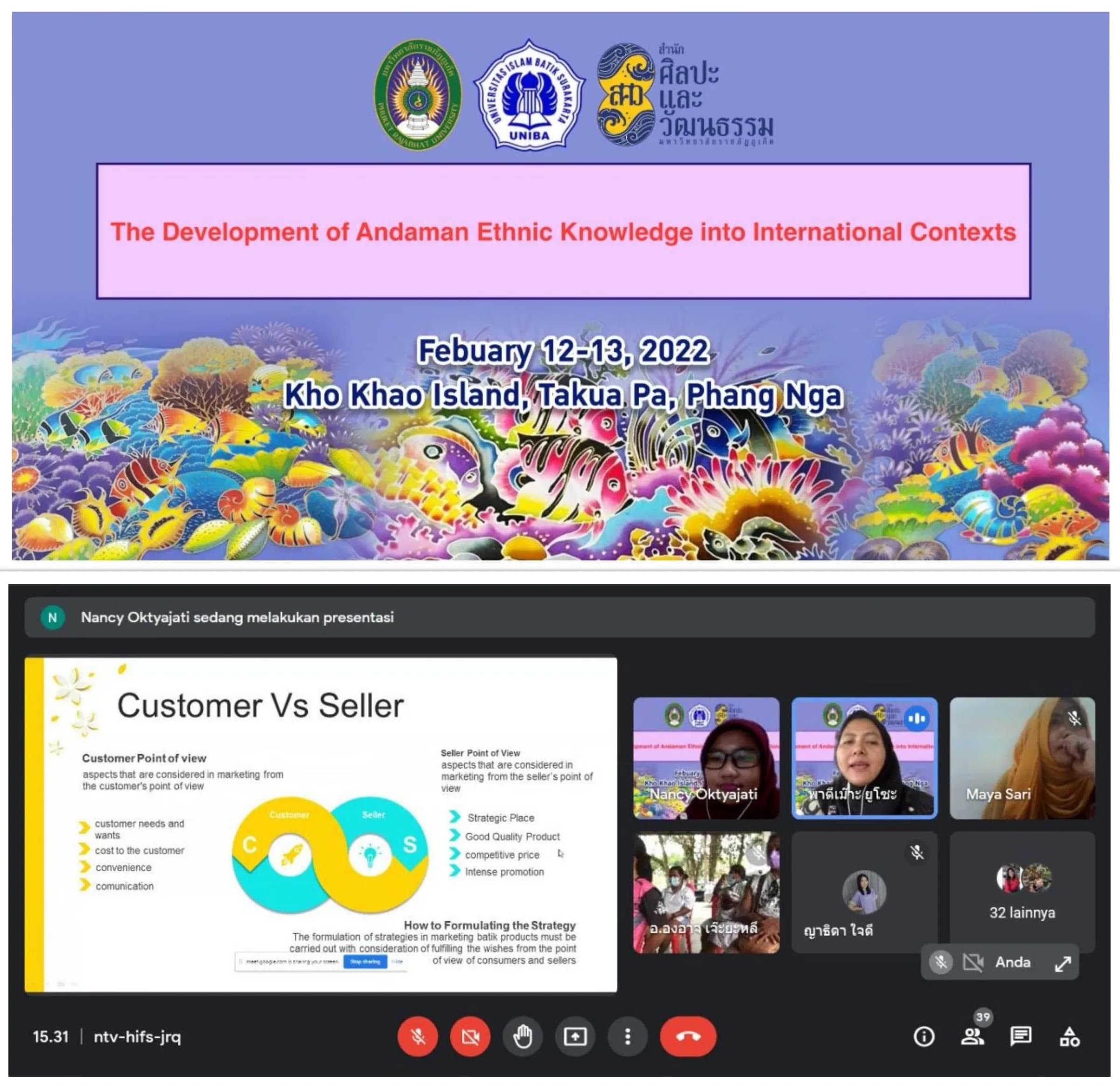
Task: Click the comunication bullet
Action: (x=125, y=886)
